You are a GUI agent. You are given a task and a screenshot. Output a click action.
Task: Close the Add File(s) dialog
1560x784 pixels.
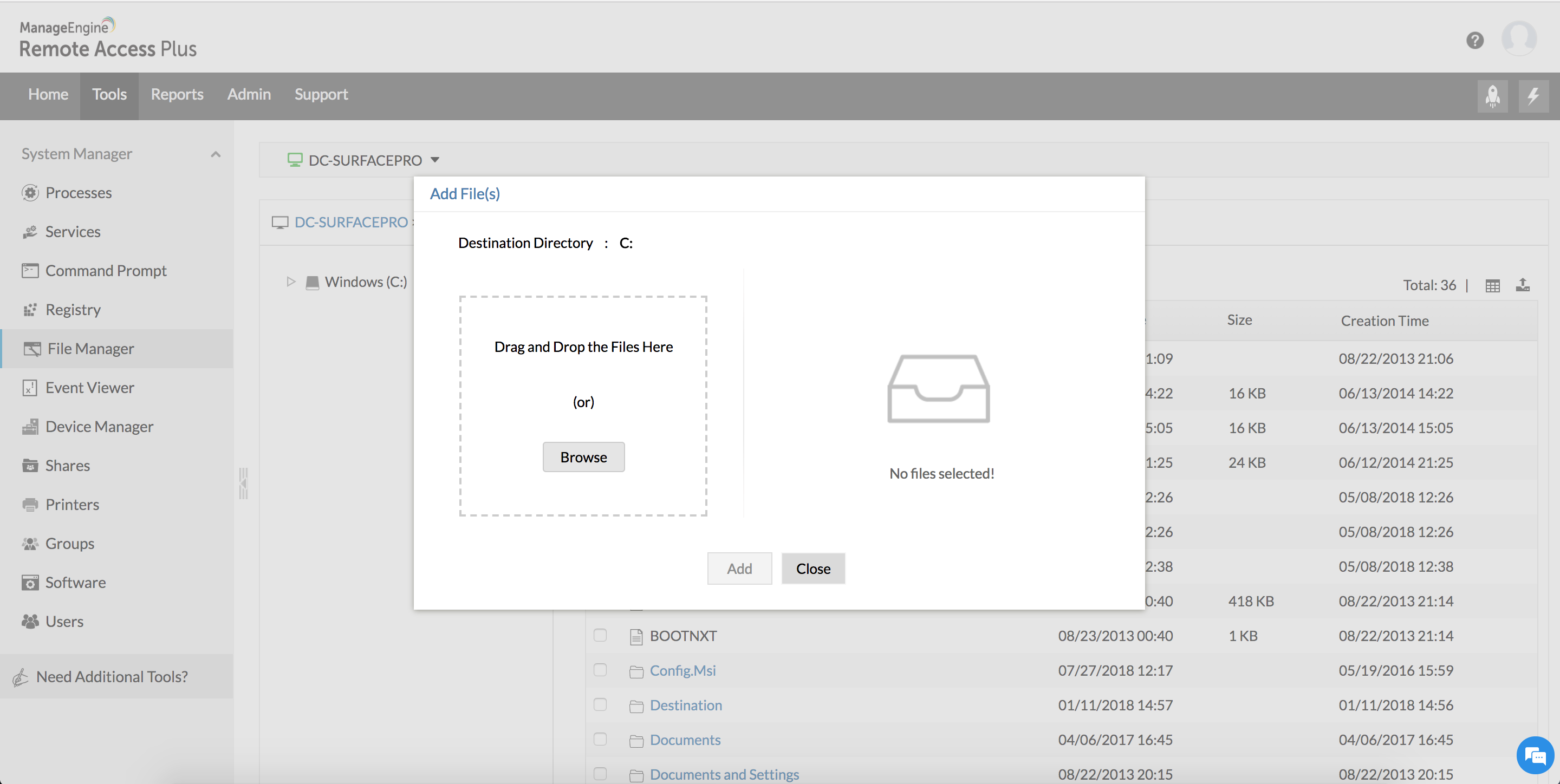pyautogui.click(x=812, y=568)
